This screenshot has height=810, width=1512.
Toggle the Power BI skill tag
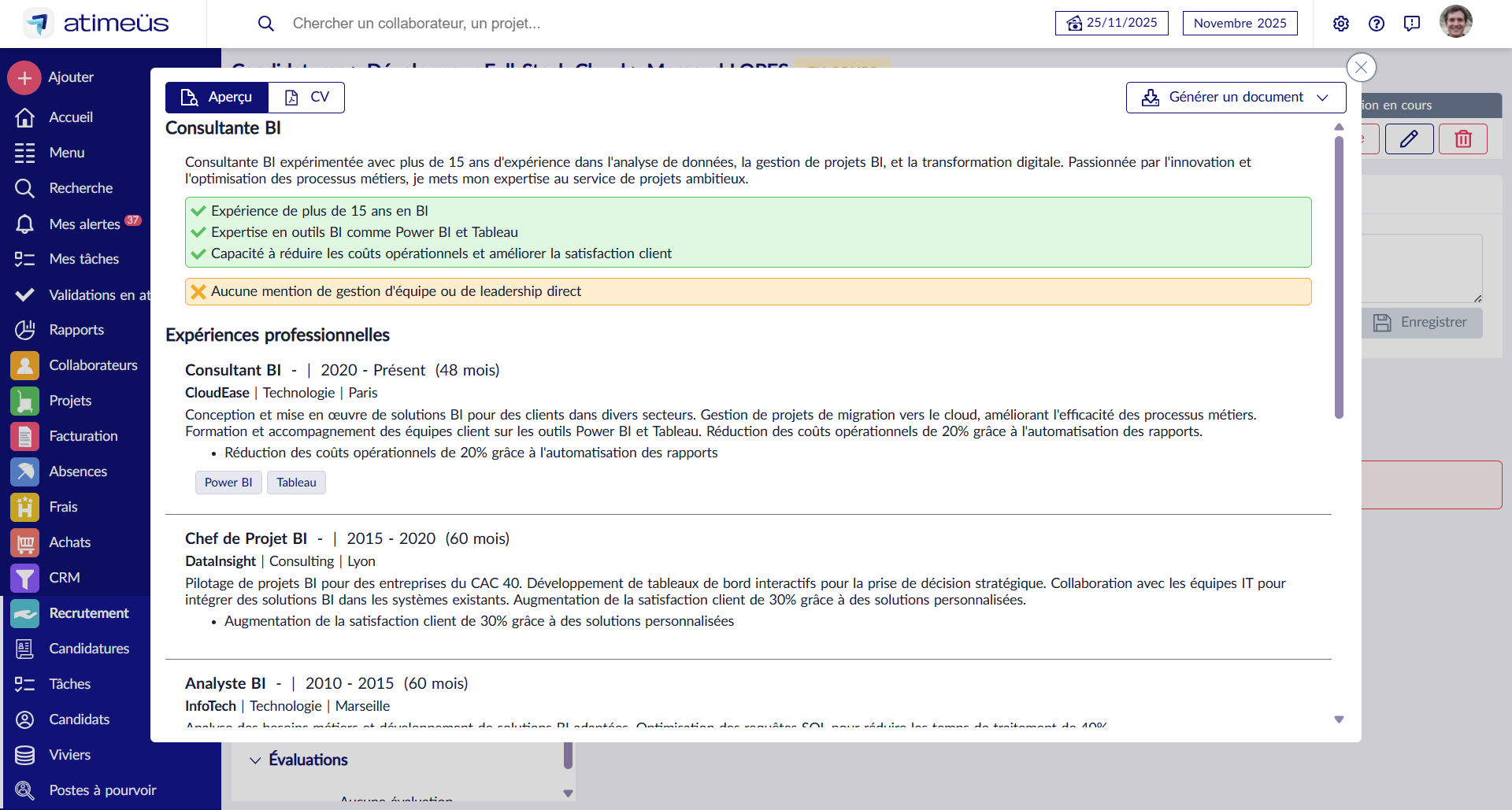(x=228, y=482)
